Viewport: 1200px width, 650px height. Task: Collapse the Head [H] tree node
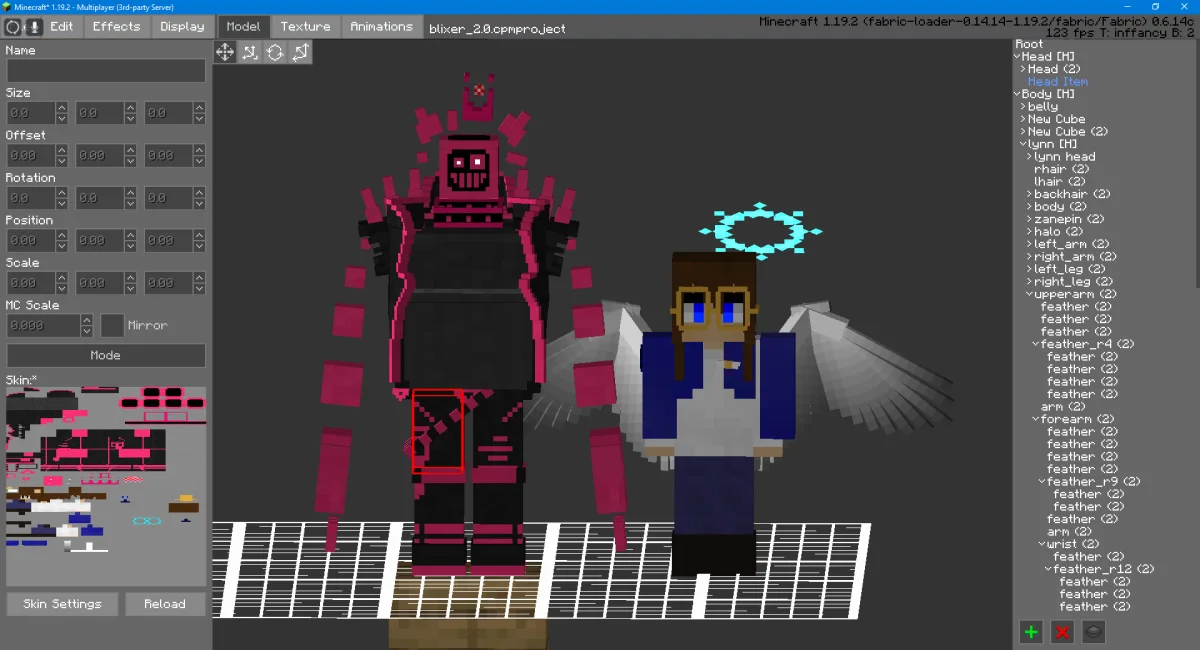coord(1017,57)
